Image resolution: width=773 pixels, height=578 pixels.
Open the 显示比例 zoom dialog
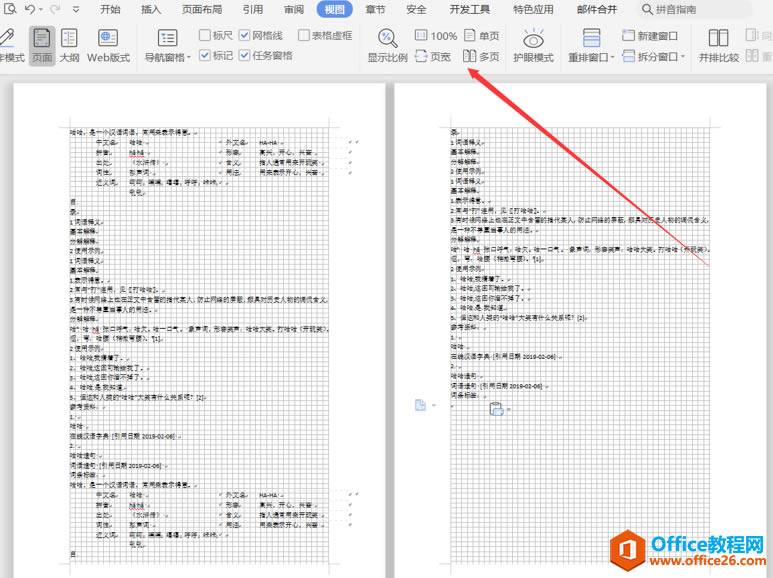point(387,45)
